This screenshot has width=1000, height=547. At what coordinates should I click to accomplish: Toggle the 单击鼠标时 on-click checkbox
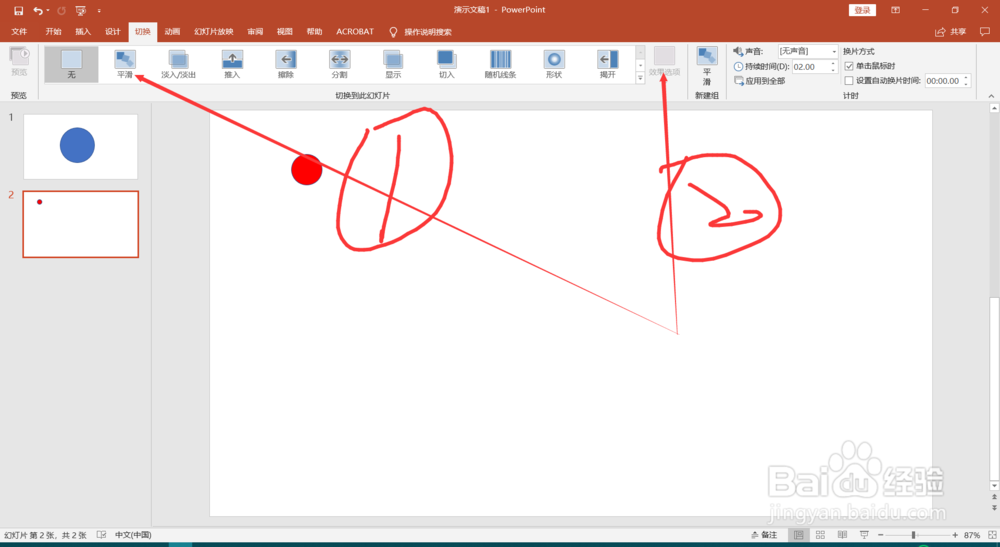pos(849,66)
